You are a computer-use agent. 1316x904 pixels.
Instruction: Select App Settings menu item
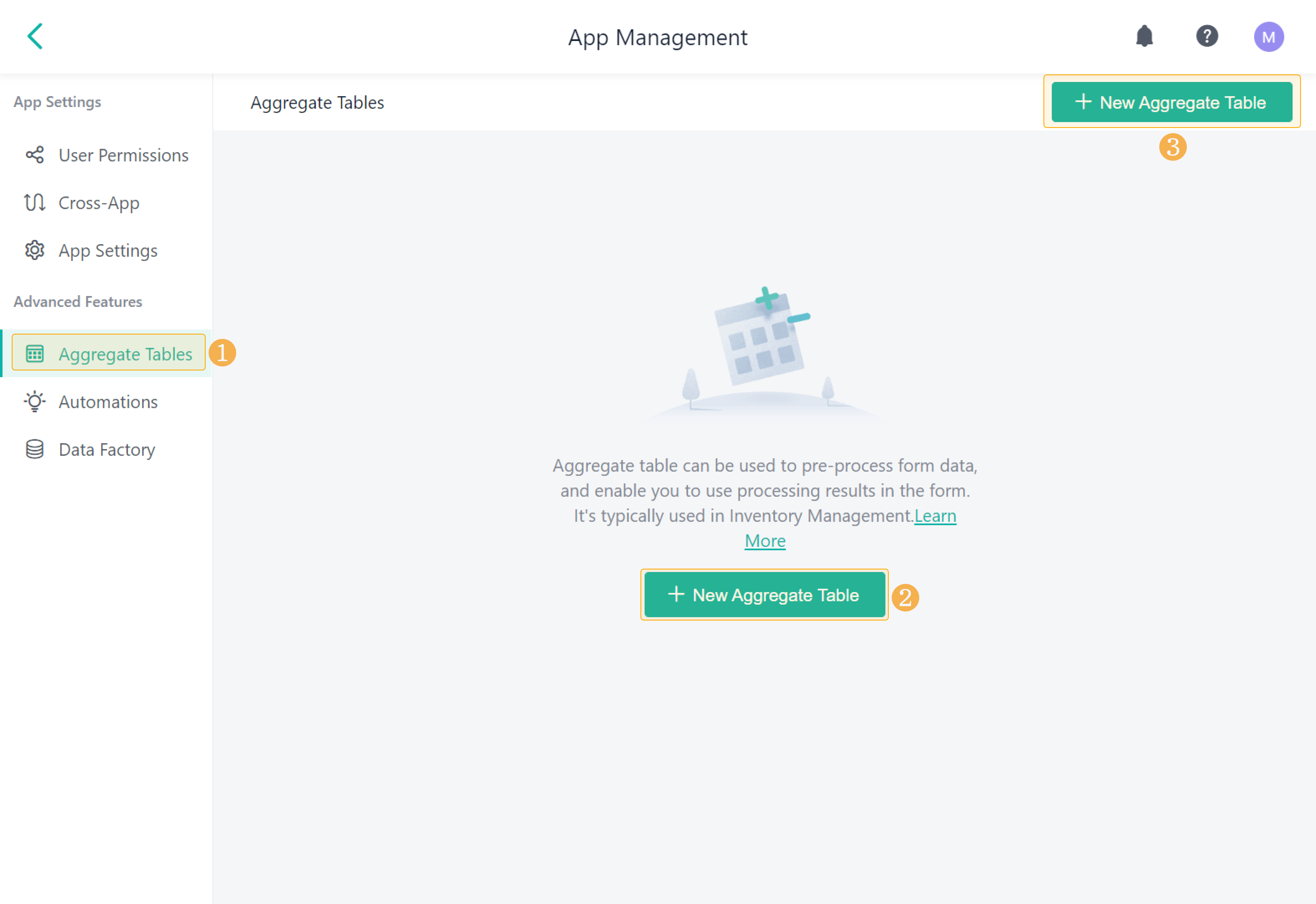108,250
